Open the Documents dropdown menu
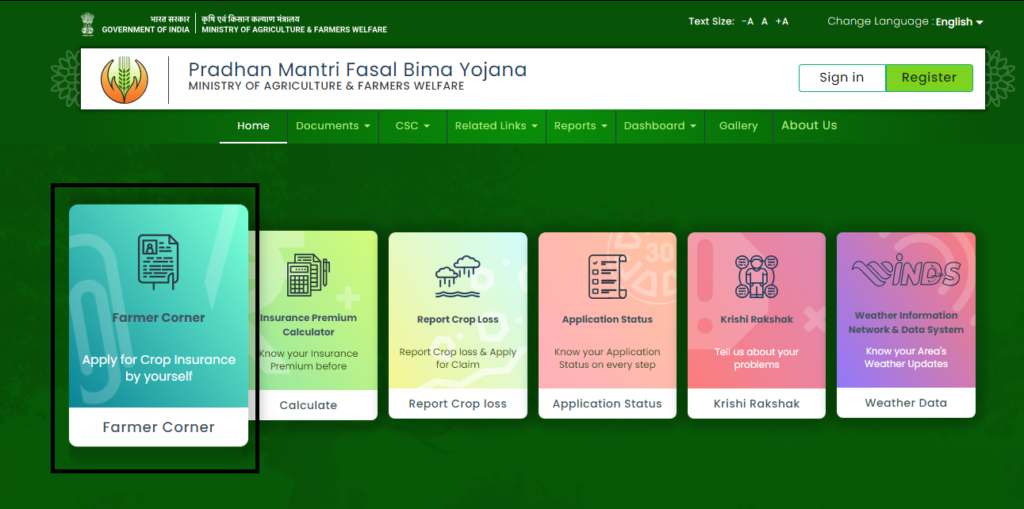 [333, 125]
